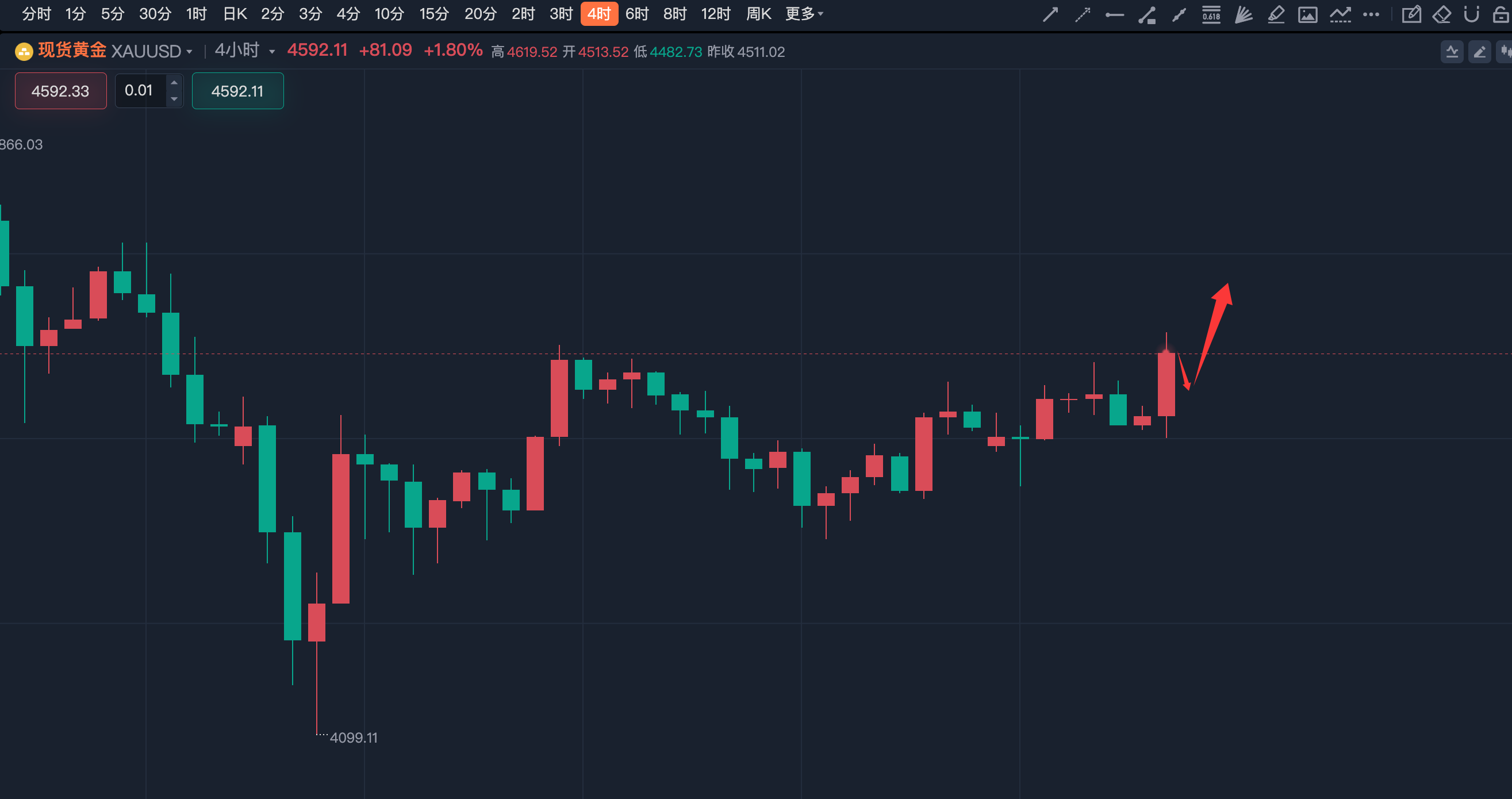The image size is (1512, 799).
Task: Click the insert image icon
Action: [x=1307, y=14]
